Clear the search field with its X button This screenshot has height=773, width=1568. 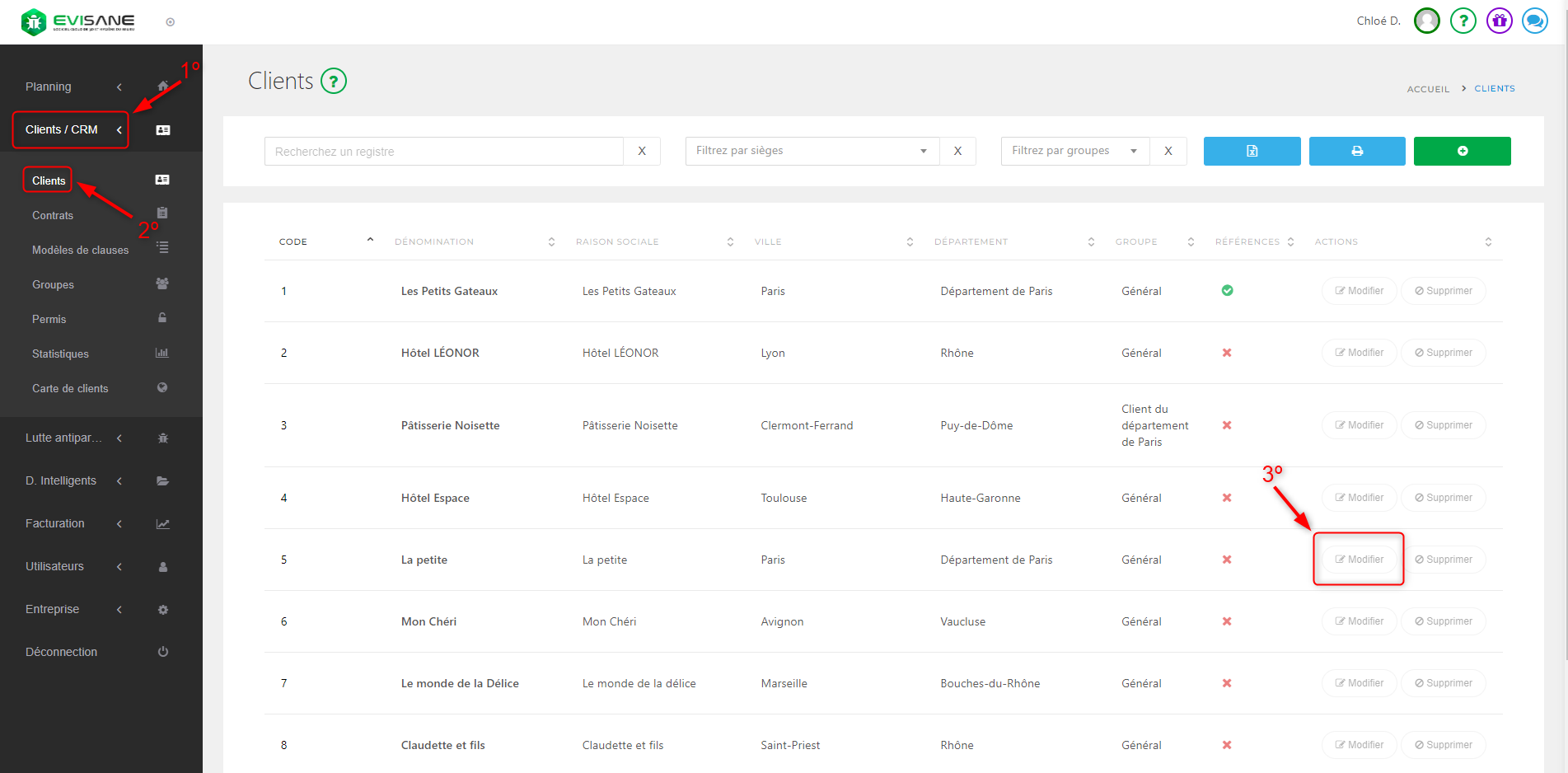[642, 152]
